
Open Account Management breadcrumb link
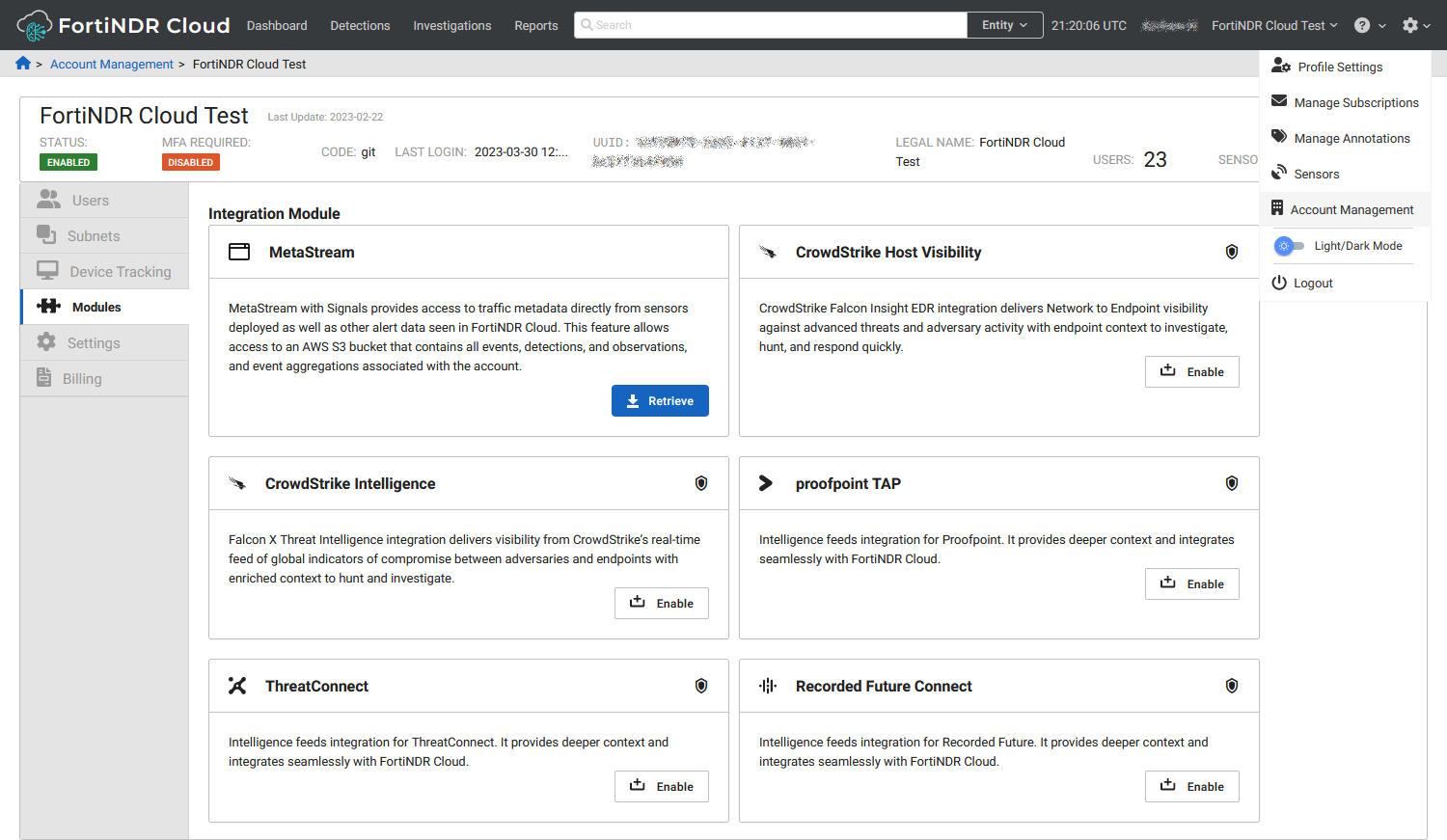111,64
